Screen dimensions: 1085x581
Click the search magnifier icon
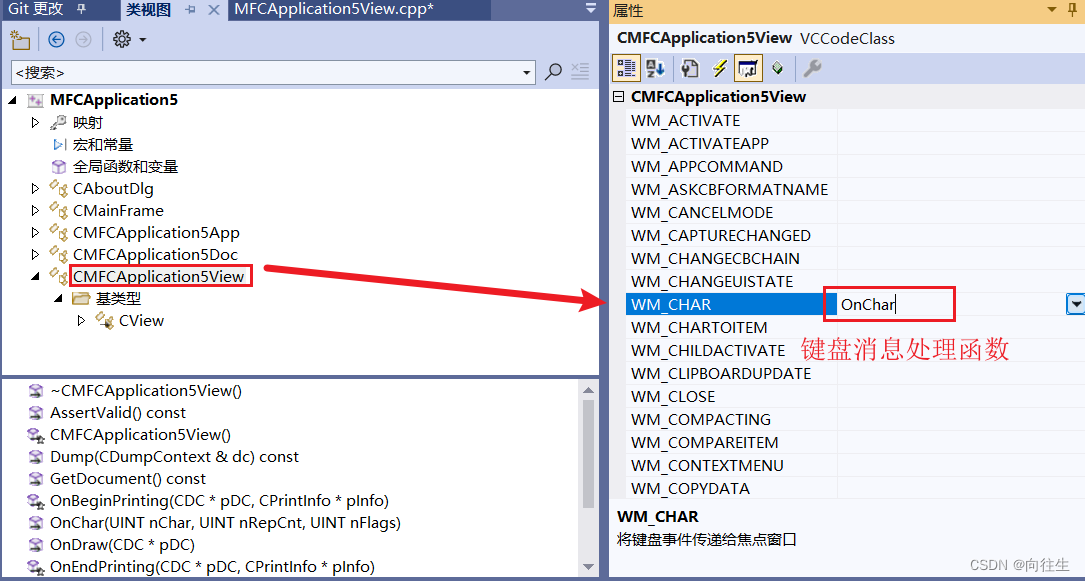tap(554, 71)
